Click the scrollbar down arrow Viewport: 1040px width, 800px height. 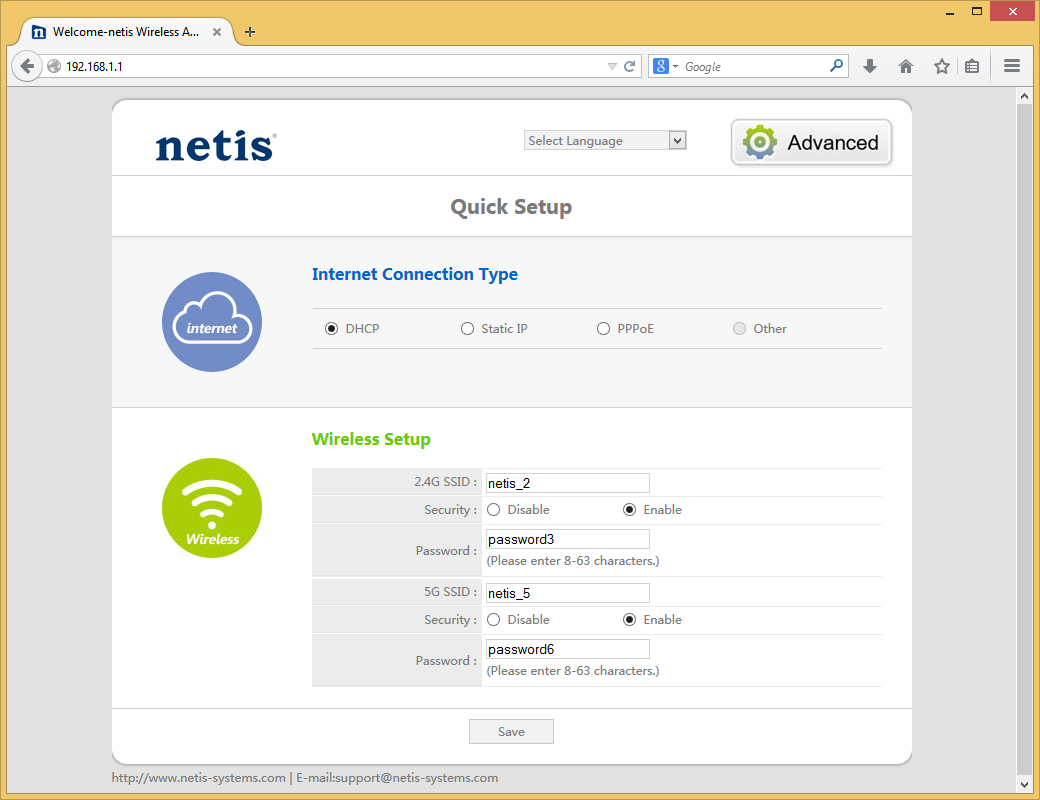(x=1024, y=784)
